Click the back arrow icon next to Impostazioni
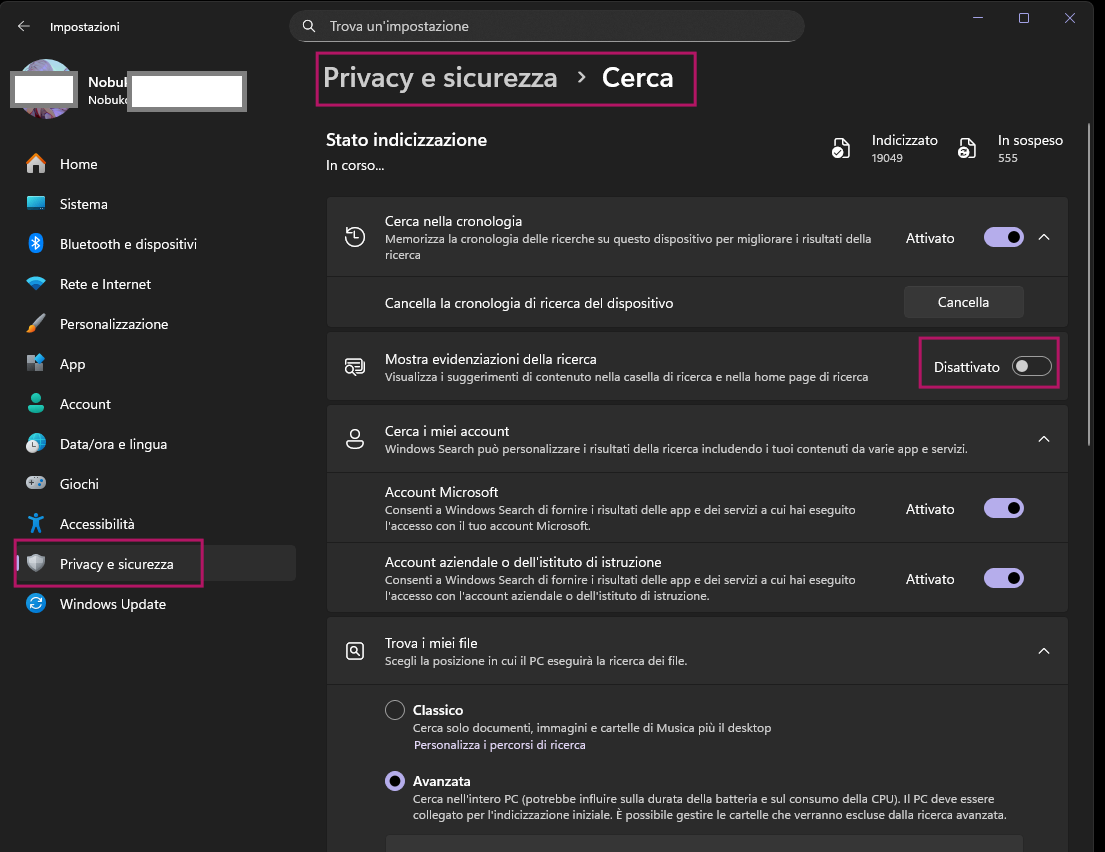 point(24,26)
